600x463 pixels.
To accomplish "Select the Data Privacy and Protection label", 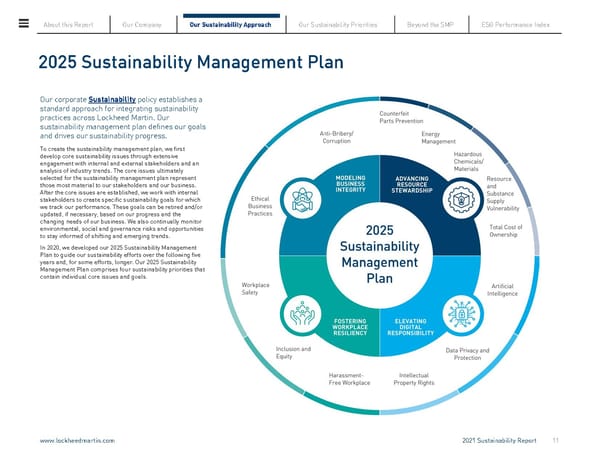I will 467,354.
